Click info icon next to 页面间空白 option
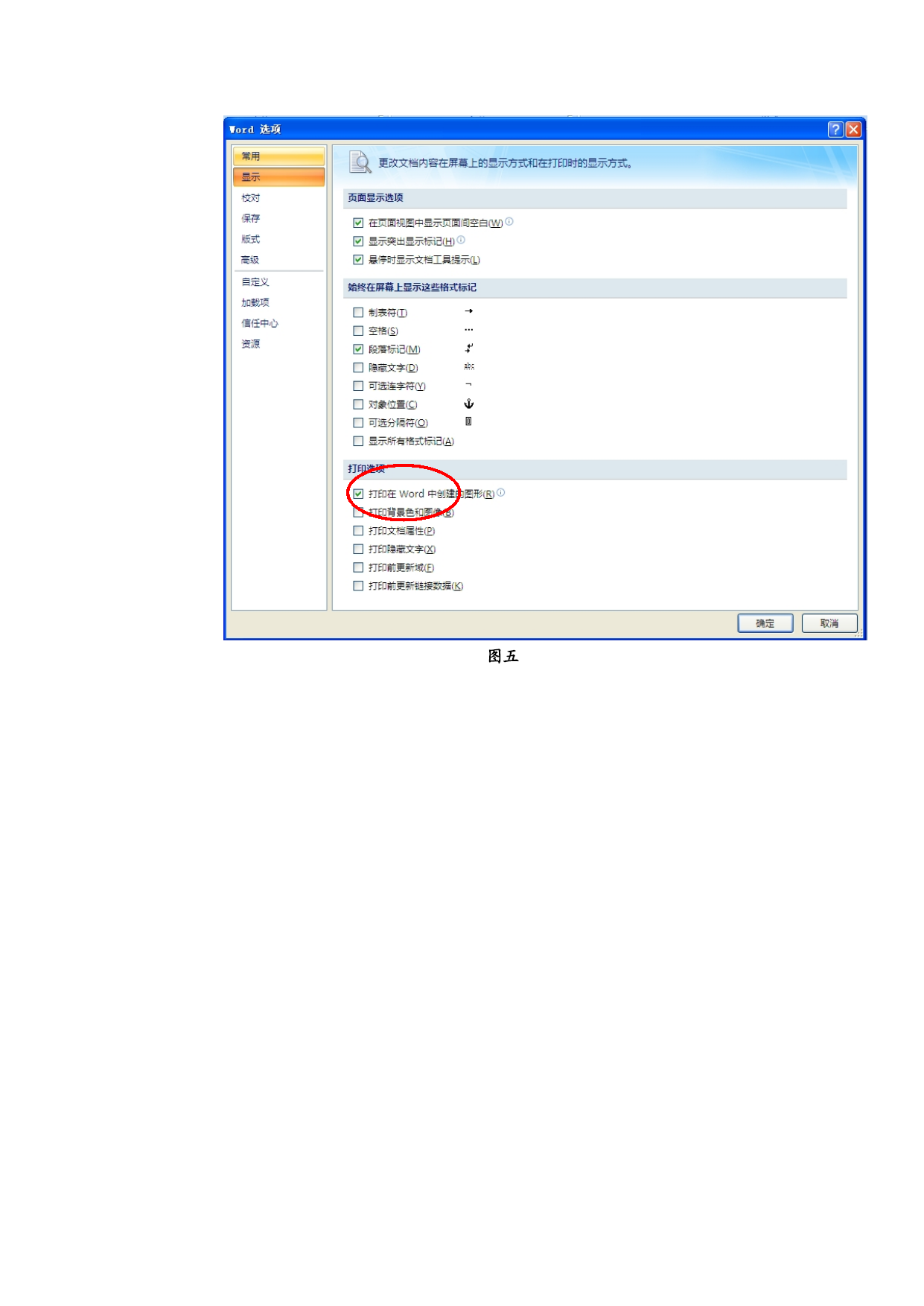The image size is (924, 1306). point(509,222)
